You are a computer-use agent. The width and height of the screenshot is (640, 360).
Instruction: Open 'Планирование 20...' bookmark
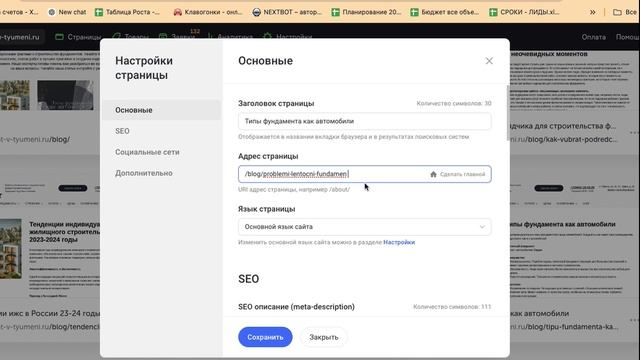[x=366, y=12]
